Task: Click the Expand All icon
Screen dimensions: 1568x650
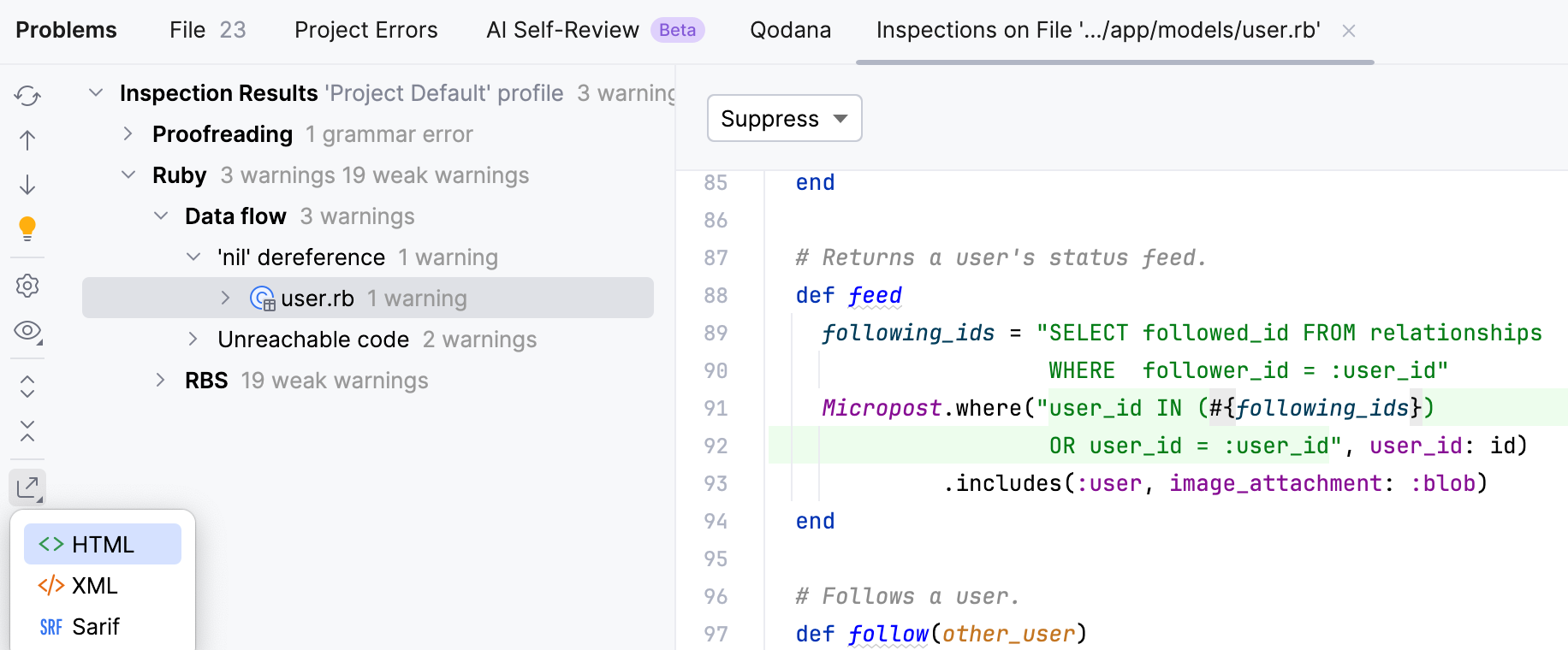Action: (27, 387)
